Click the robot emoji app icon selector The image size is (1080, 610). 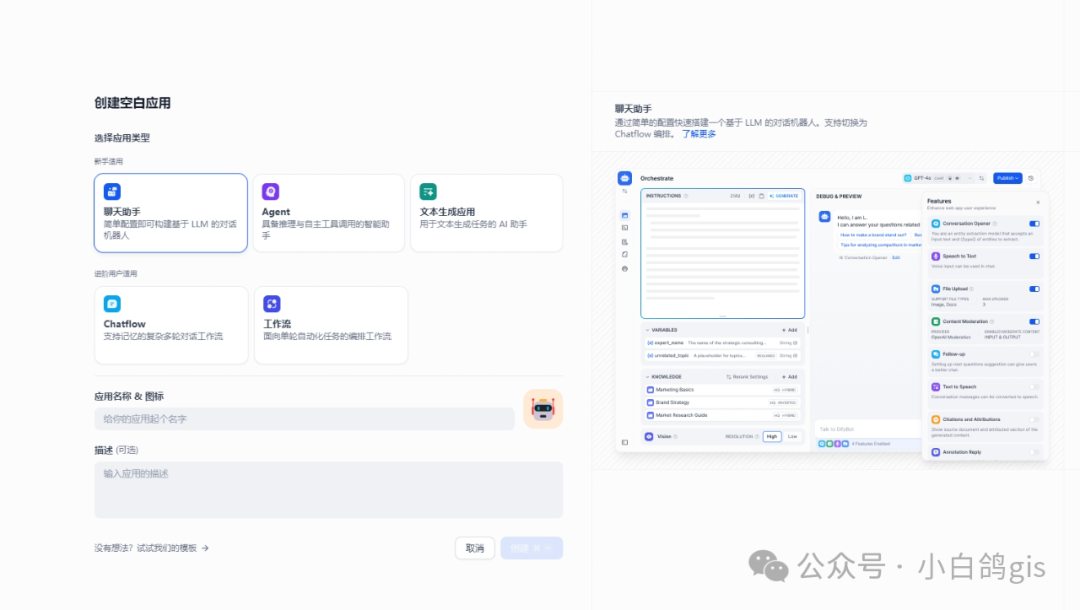(542, 409)
